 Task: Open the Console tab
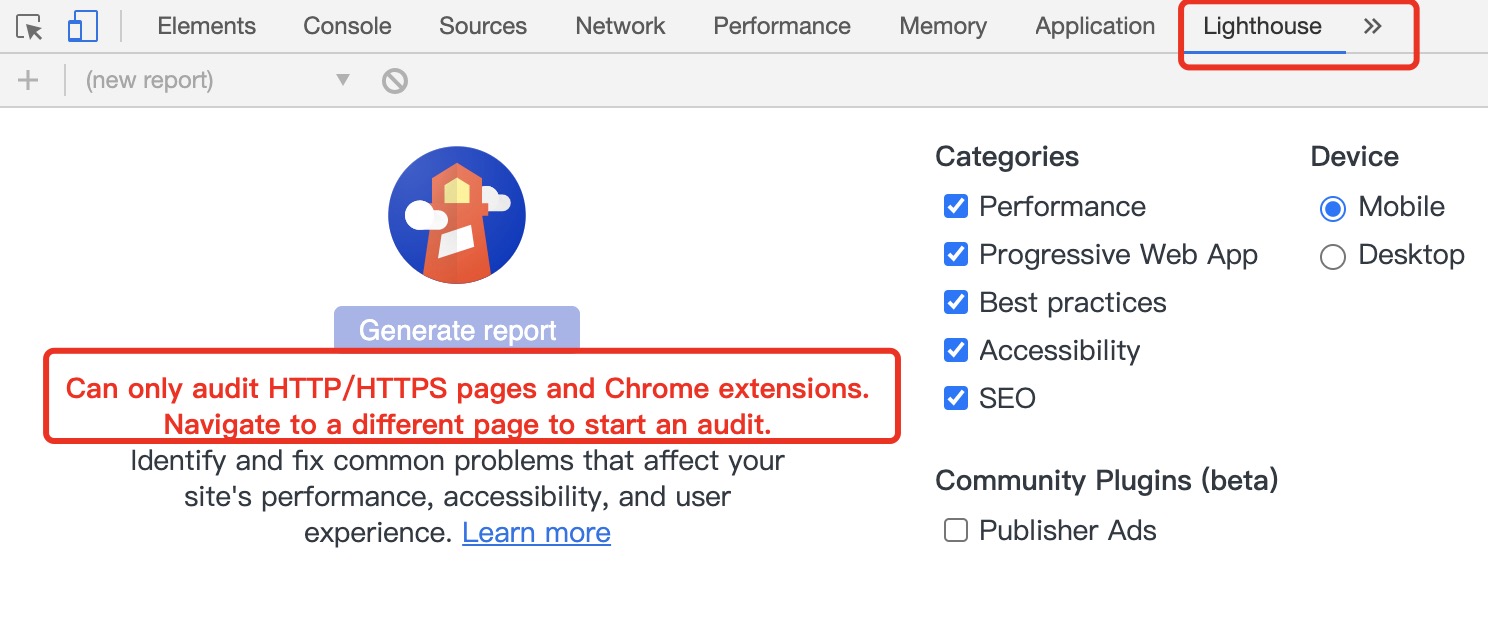(347, 27)
